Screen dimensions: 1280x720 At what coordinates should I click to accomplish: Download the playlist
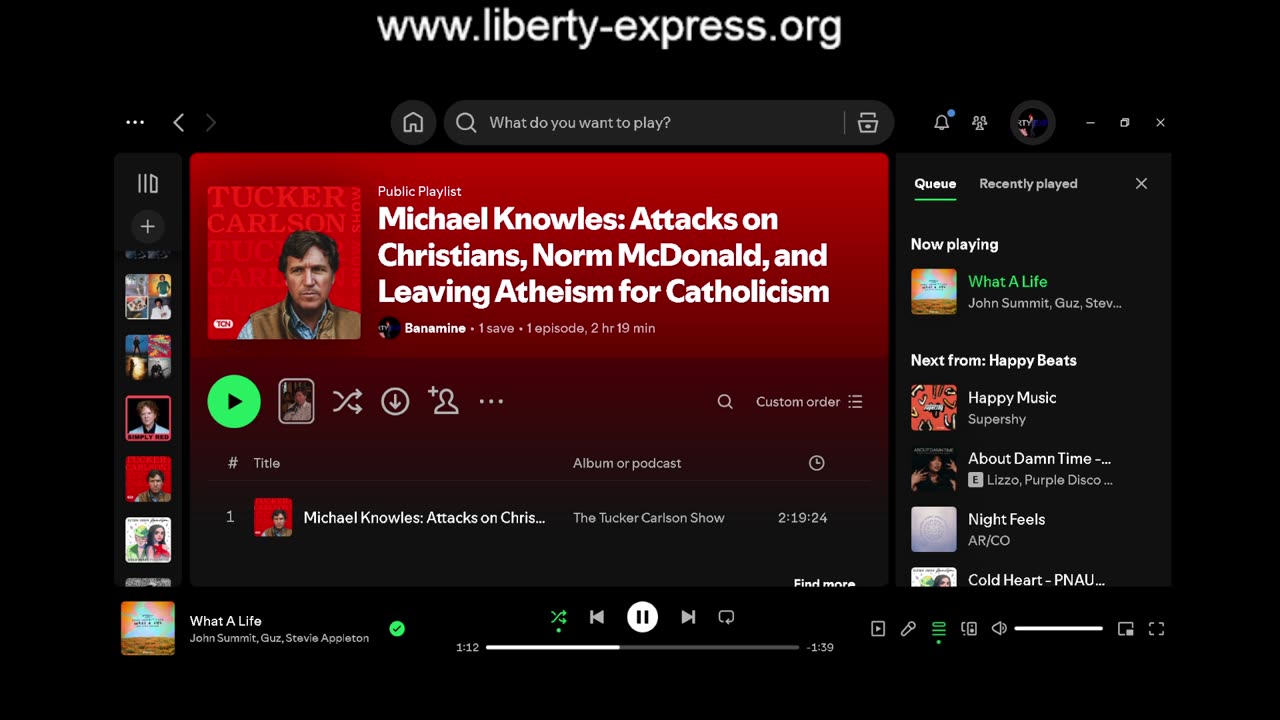395,401
